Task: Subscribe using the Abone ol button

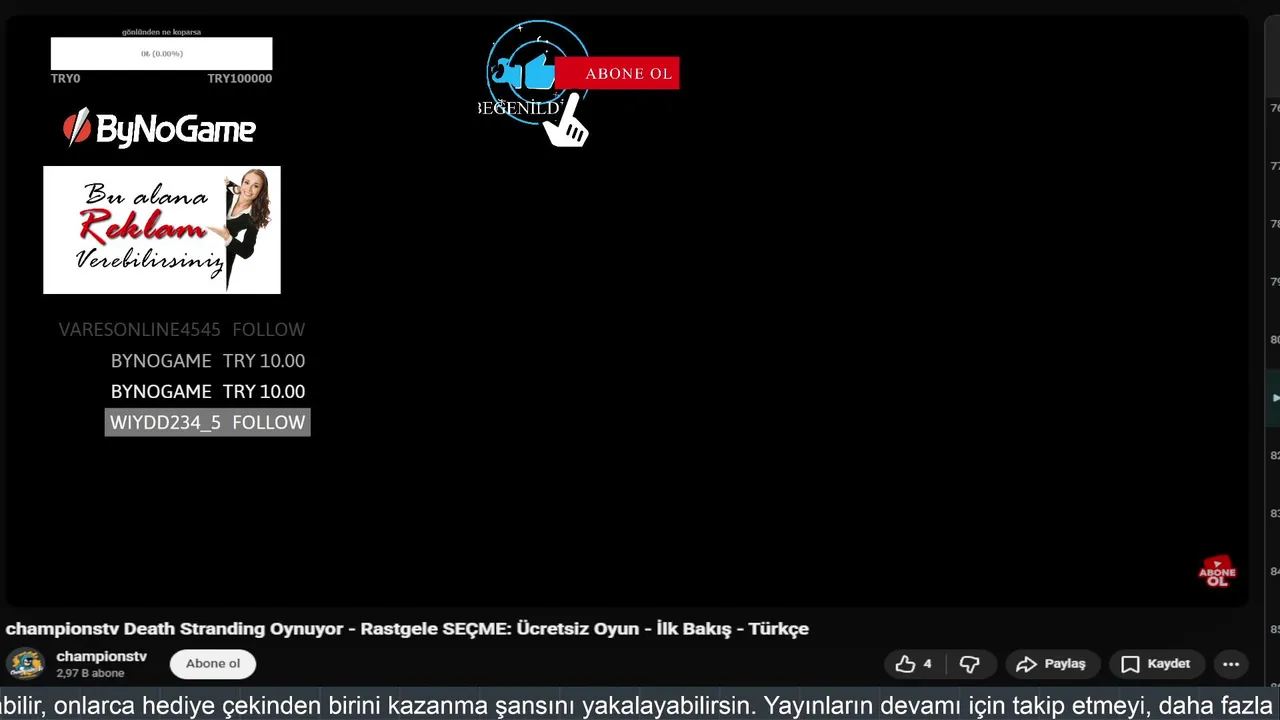Action: 213,663
